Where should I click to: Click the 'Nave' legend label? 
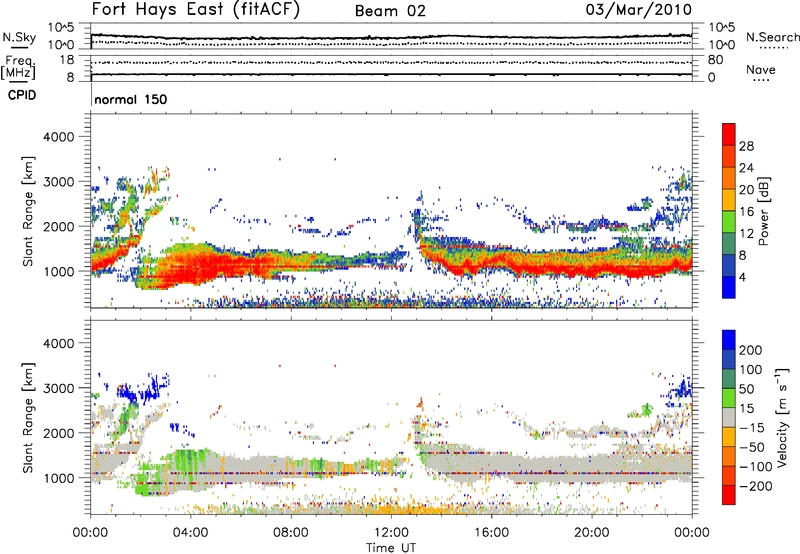click(761, 69)
